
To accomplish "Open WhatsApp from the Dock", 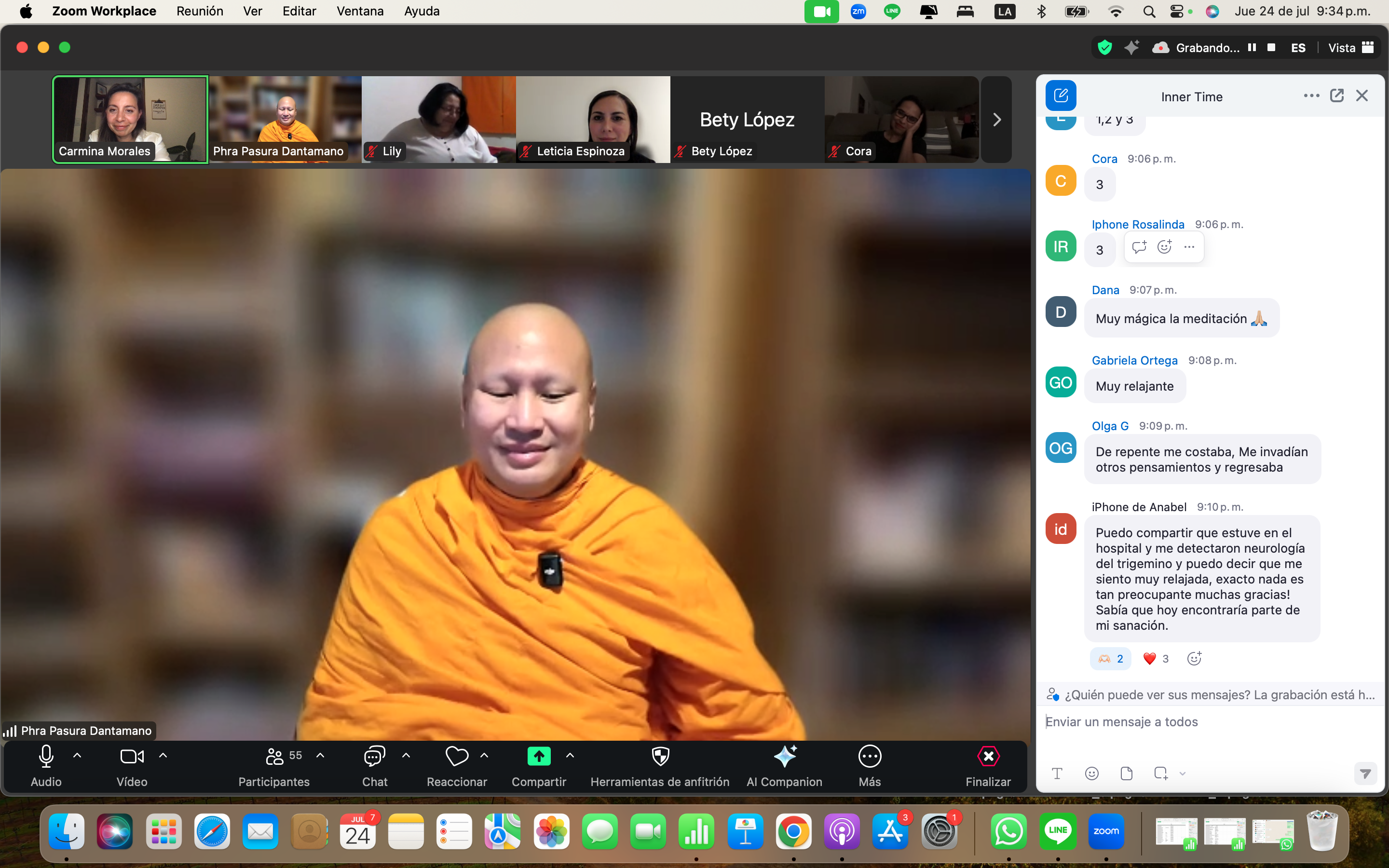I will [x=1008, y=831].
